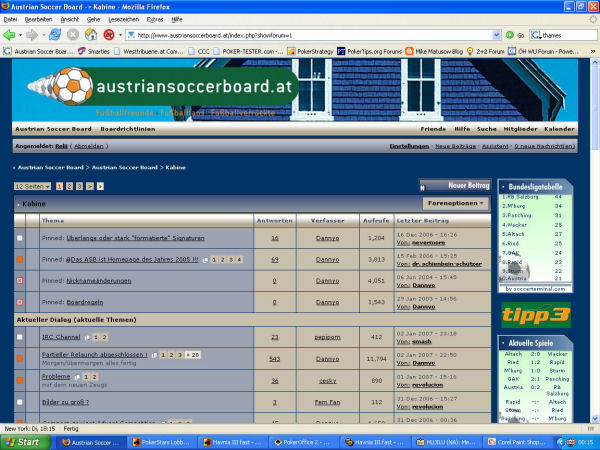The width and height of the screenshot is (600, 450).
Task: Click the green Go button icon
Action: (x=507, y=34)
